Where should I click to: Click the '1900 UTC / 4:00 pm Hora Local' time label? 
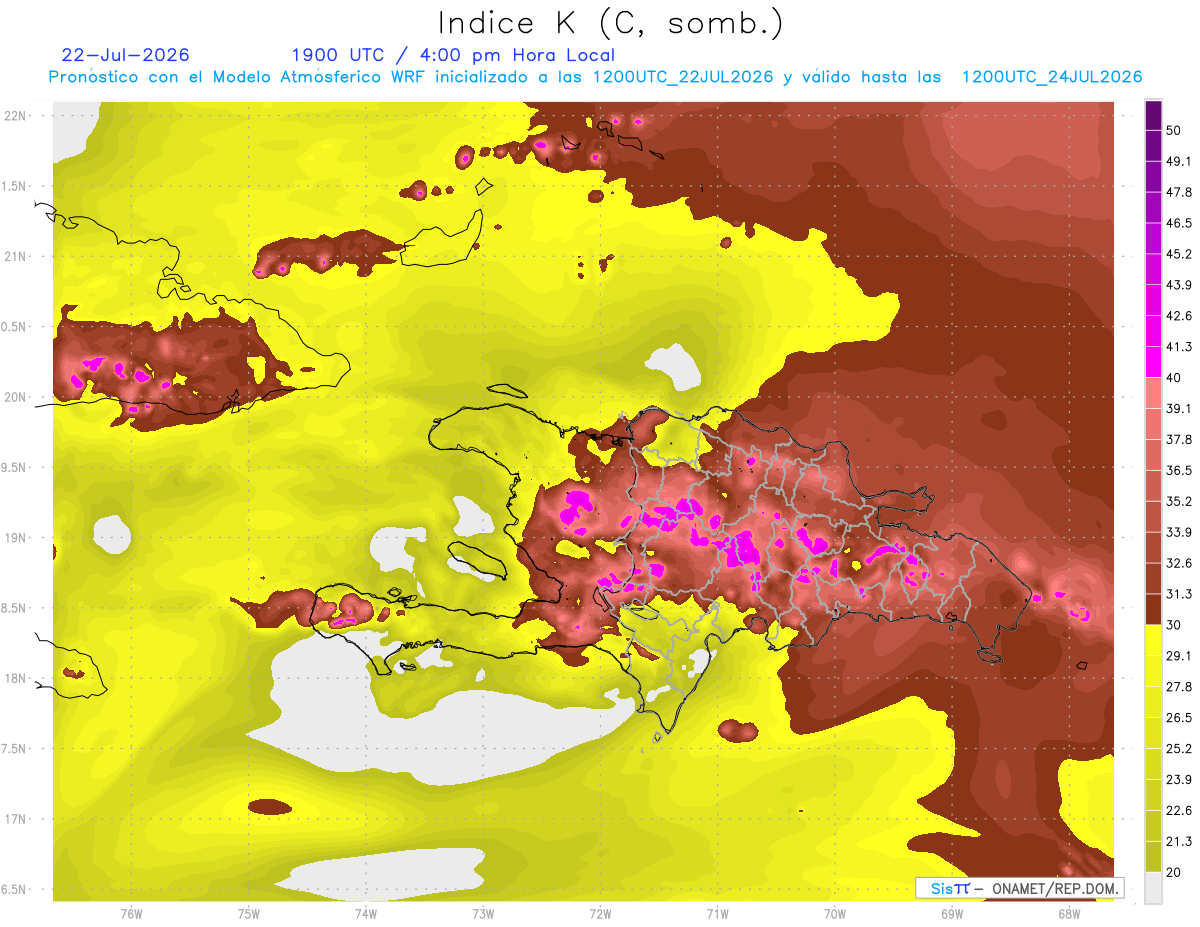point(453,55)
